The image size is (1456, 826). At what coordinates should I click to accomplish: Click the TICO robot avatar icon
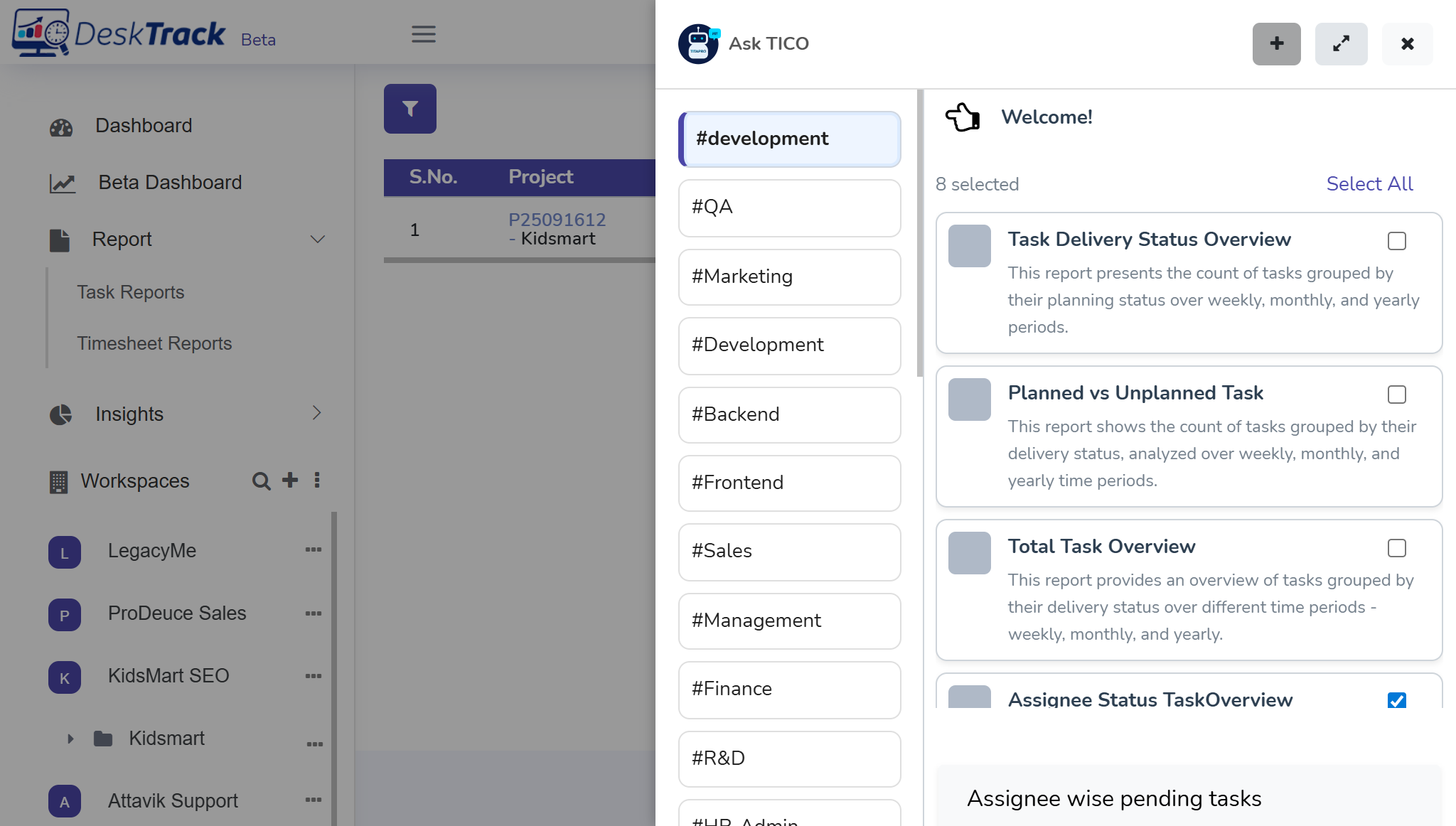(x=698, y=43)
